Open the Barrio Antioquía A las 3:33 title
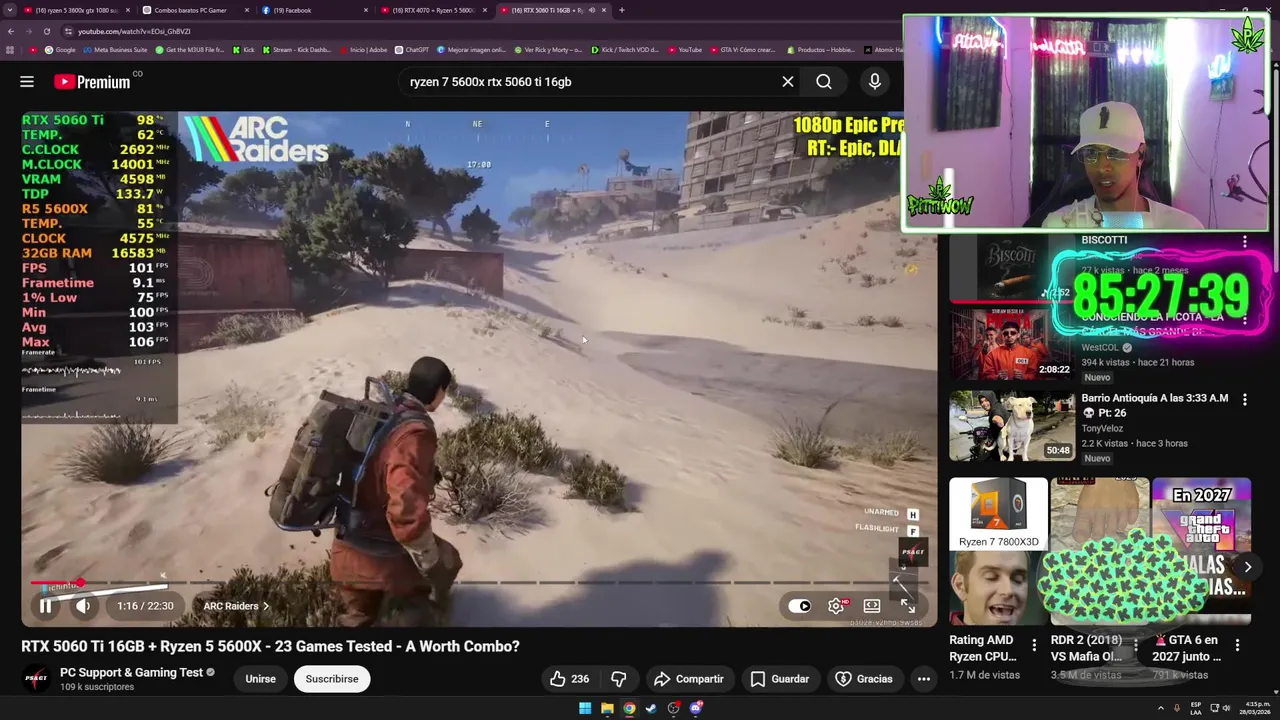This screenshot has height=720, width=1280. (x=1155, y=405)
